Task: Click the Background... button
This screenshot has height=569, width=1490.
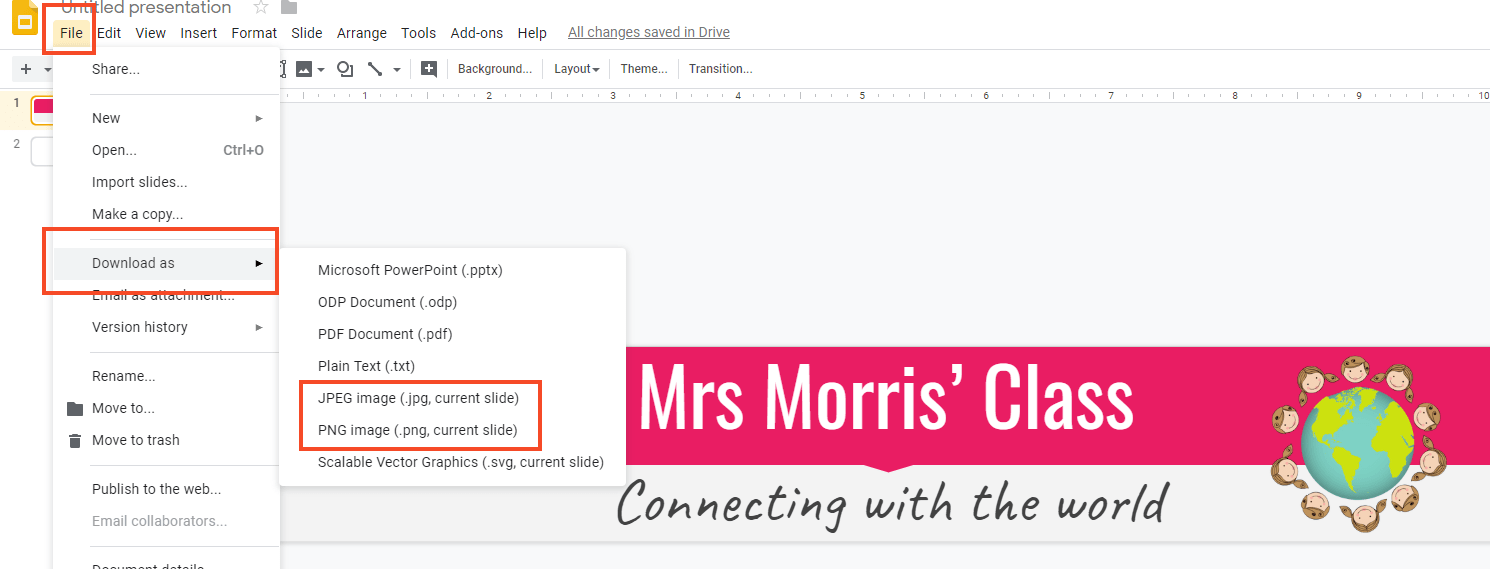Action: (x=494, y=69)
